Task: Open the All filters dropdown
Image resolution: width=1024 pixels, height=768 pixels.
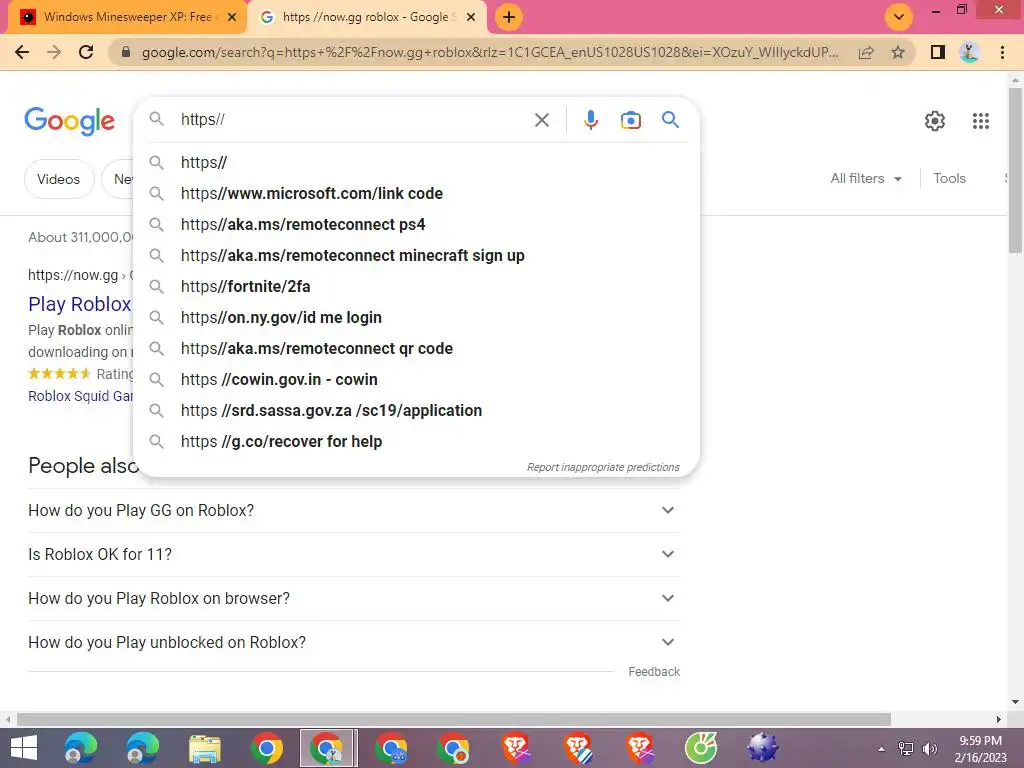Action: pyautogui.click(x=866, y=178)
